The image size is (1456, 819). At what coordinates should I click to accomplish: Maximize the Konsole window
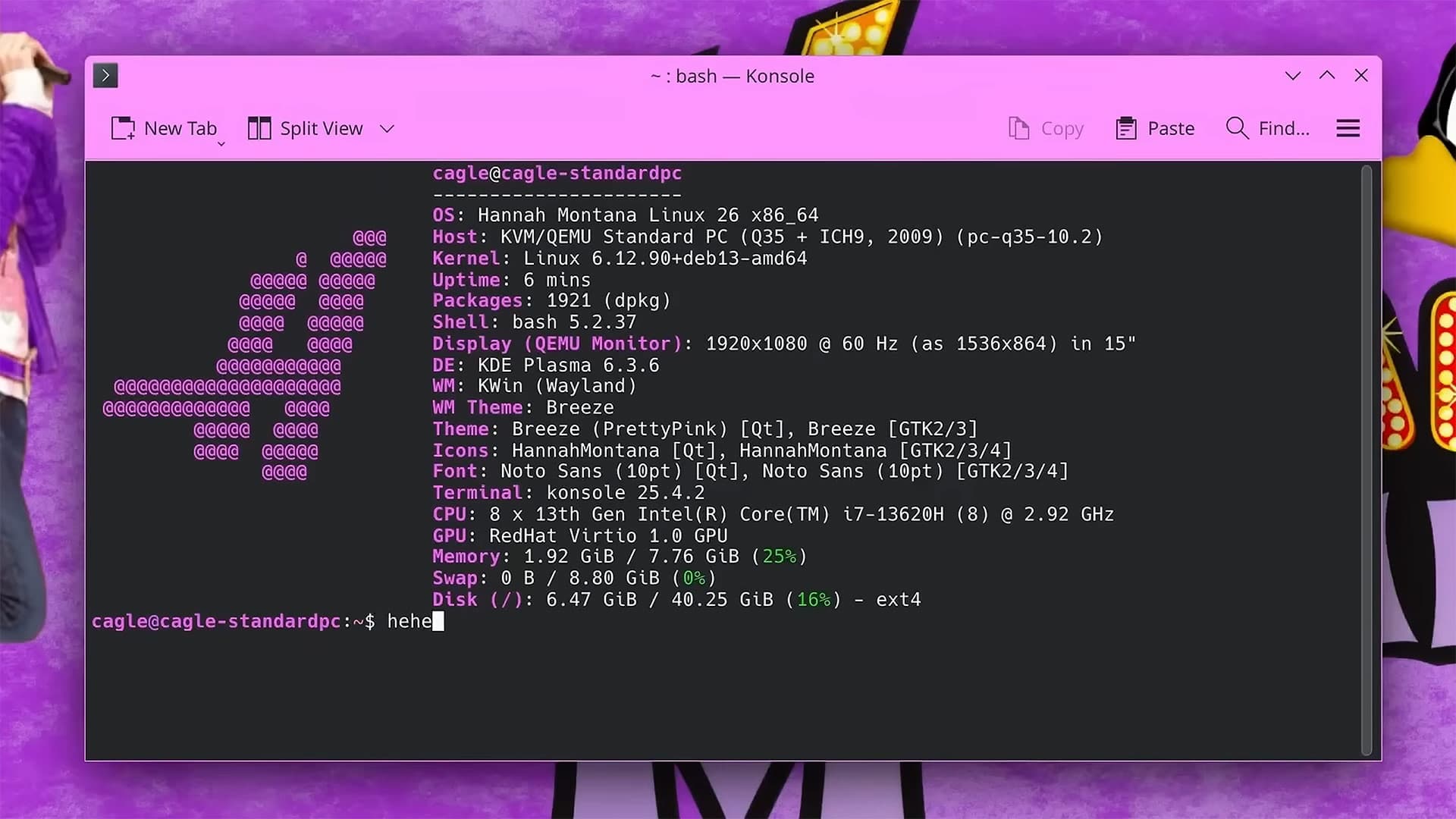1327,76
